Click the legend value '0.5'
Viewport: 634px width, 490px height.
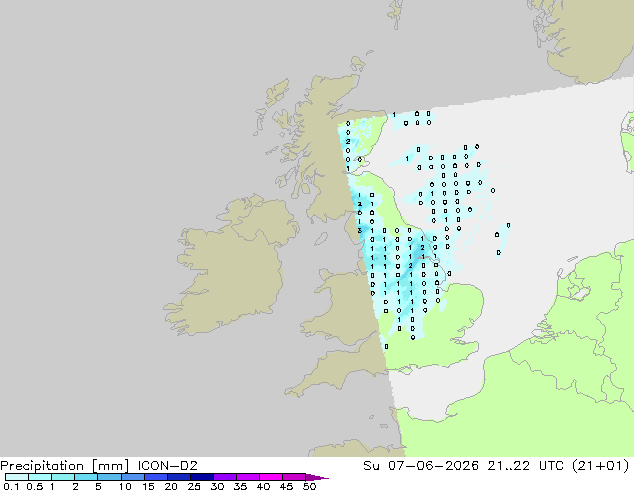(35, 486)
